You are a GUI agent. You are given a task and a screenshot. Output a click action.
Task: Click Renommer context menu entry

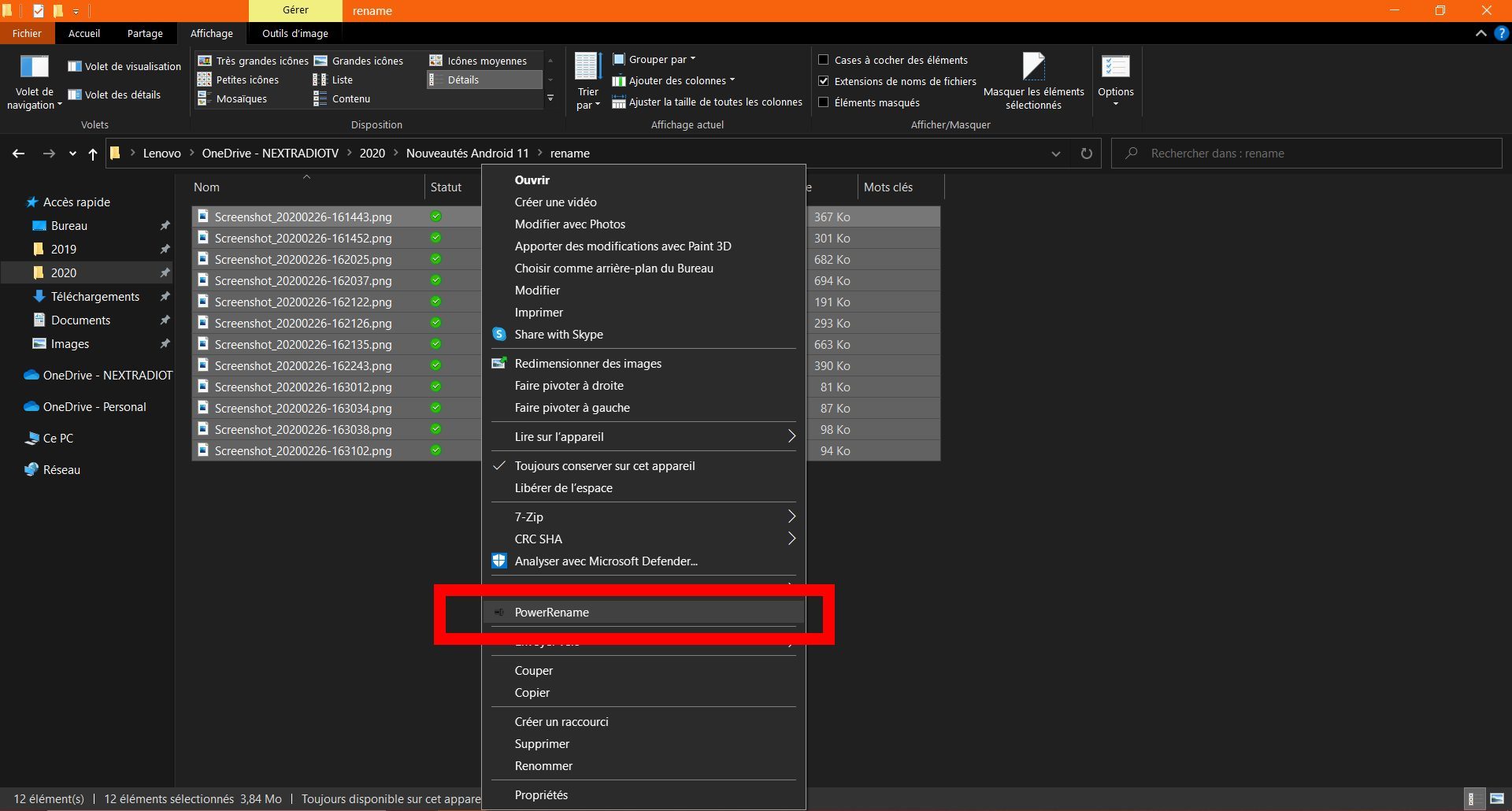643,765
